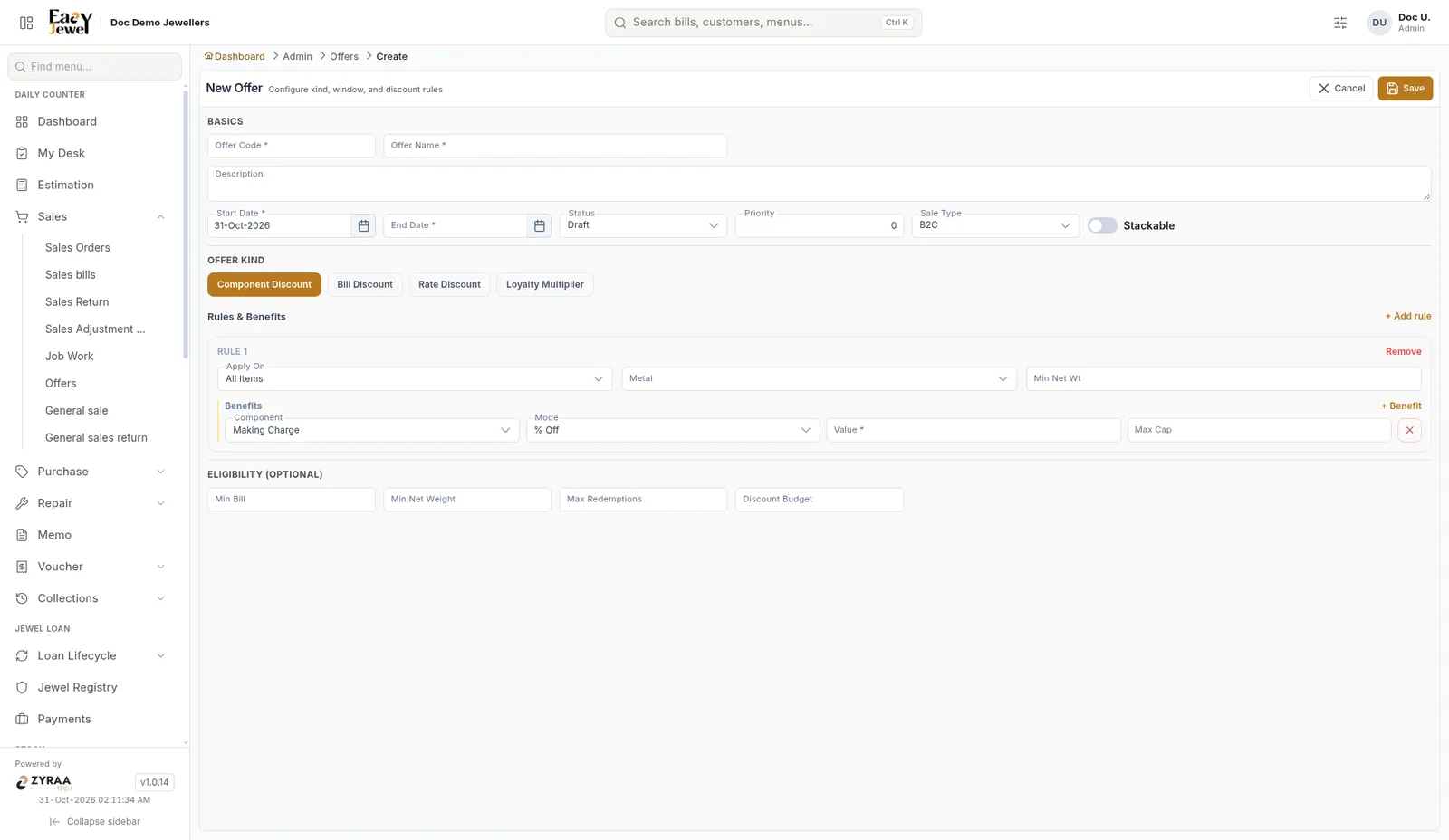1449x840 pixels.
Task: Open the Status dropdown
Action: [x=643, y=225]
